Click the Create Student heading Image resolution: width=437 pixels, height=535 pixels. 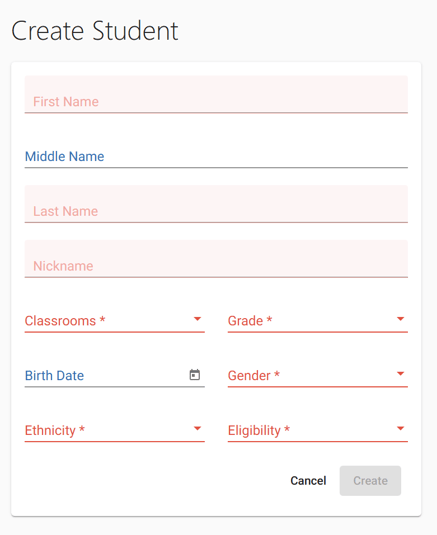tap(94, 31)
